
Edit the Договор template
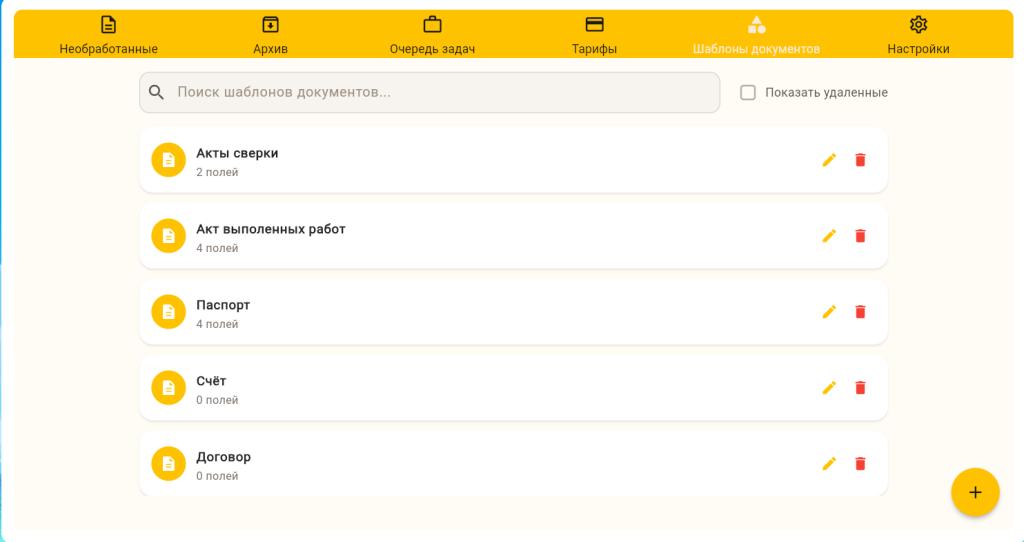pos(829,464)
